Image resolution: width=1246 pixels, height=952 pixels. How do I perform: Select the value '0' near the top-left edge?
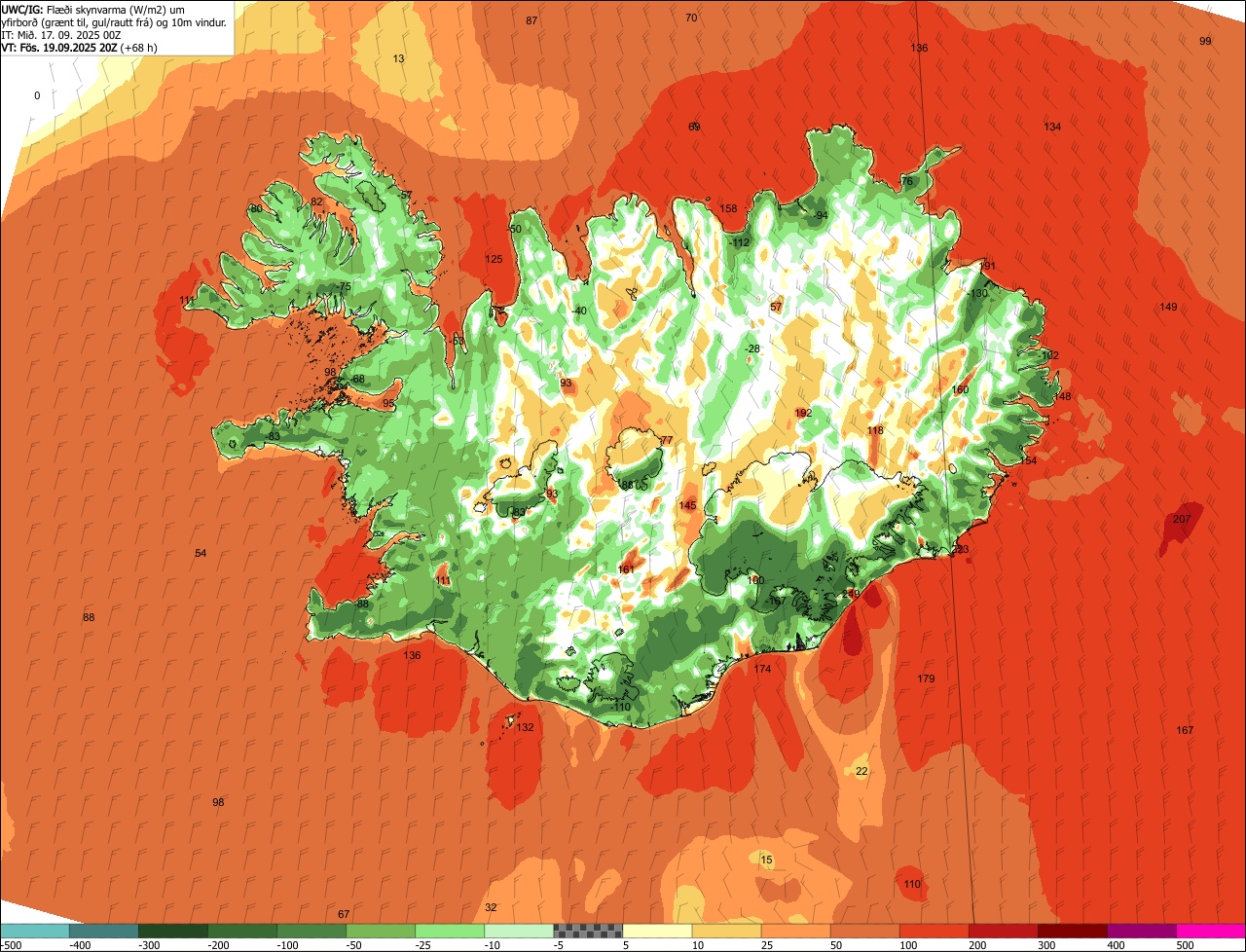click(x=37, y=95)
